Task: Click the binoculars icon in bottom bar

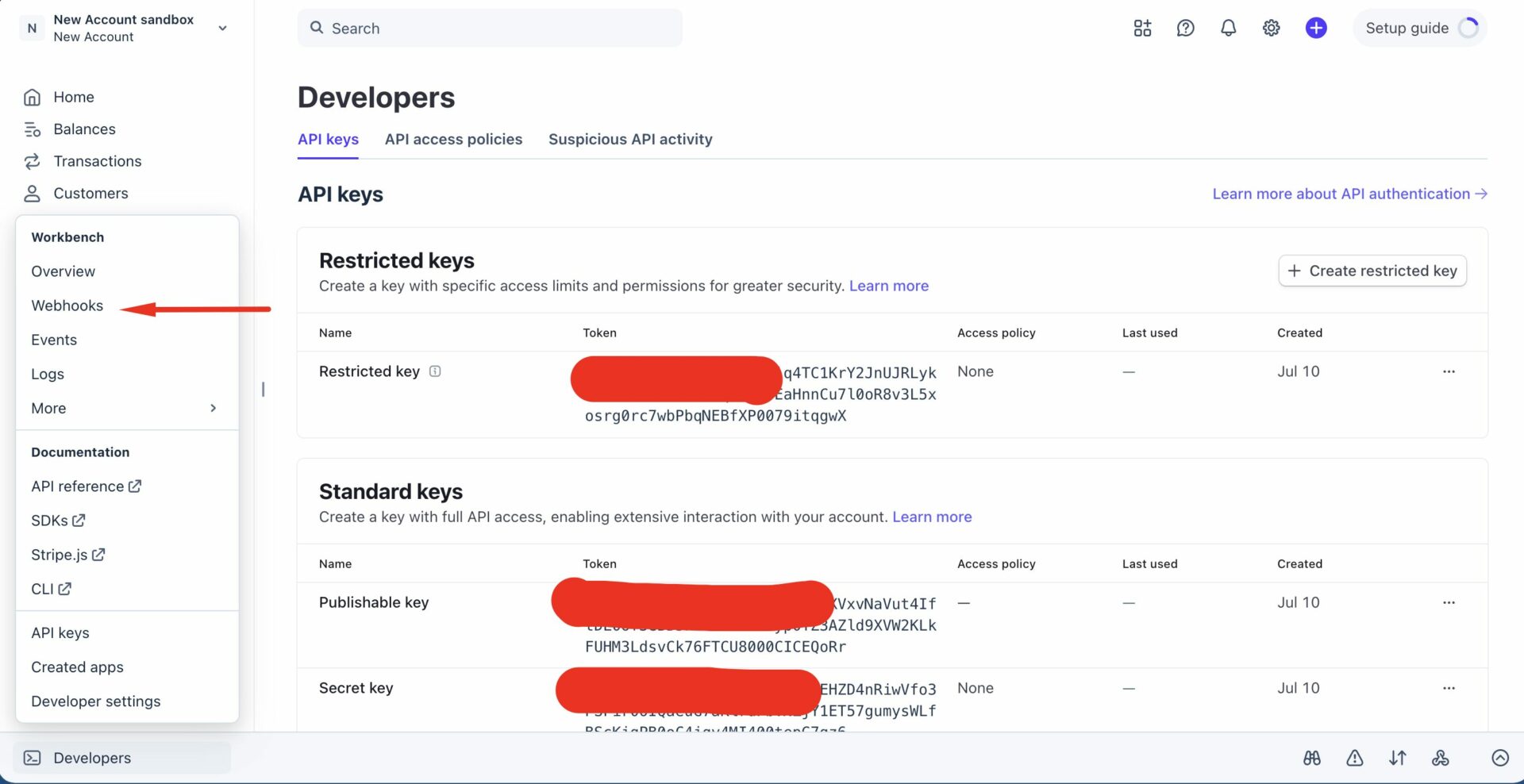Action: tap(1312, 758)
